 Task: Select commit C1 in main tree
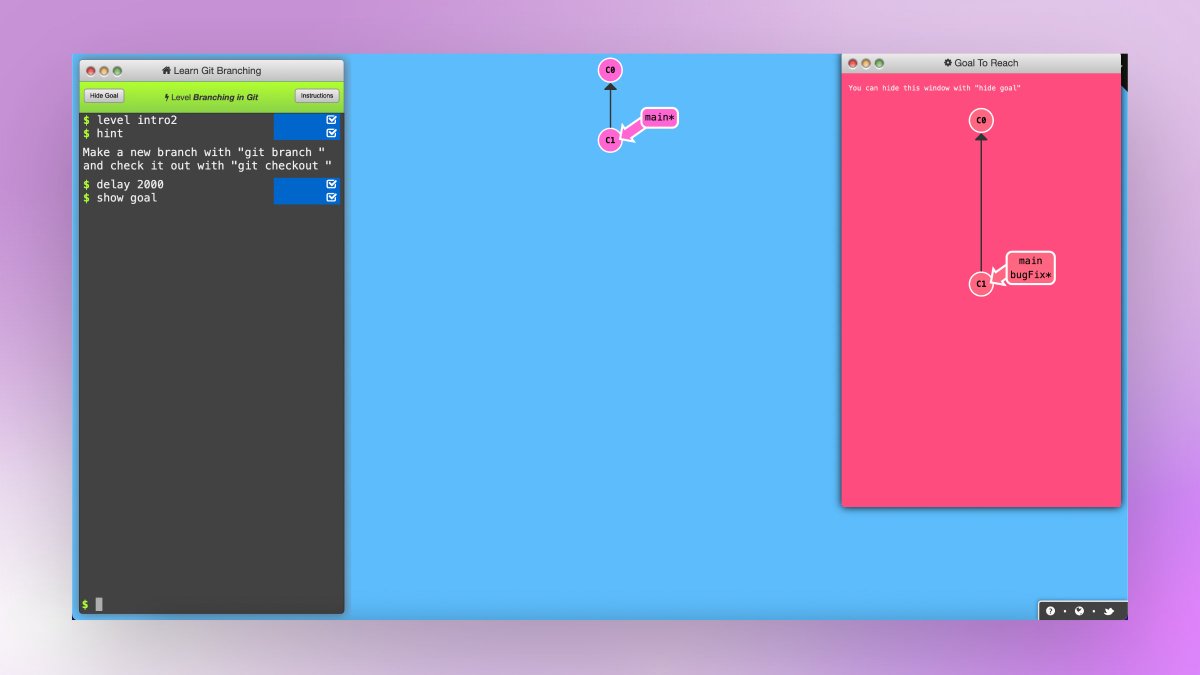[610, 140]
